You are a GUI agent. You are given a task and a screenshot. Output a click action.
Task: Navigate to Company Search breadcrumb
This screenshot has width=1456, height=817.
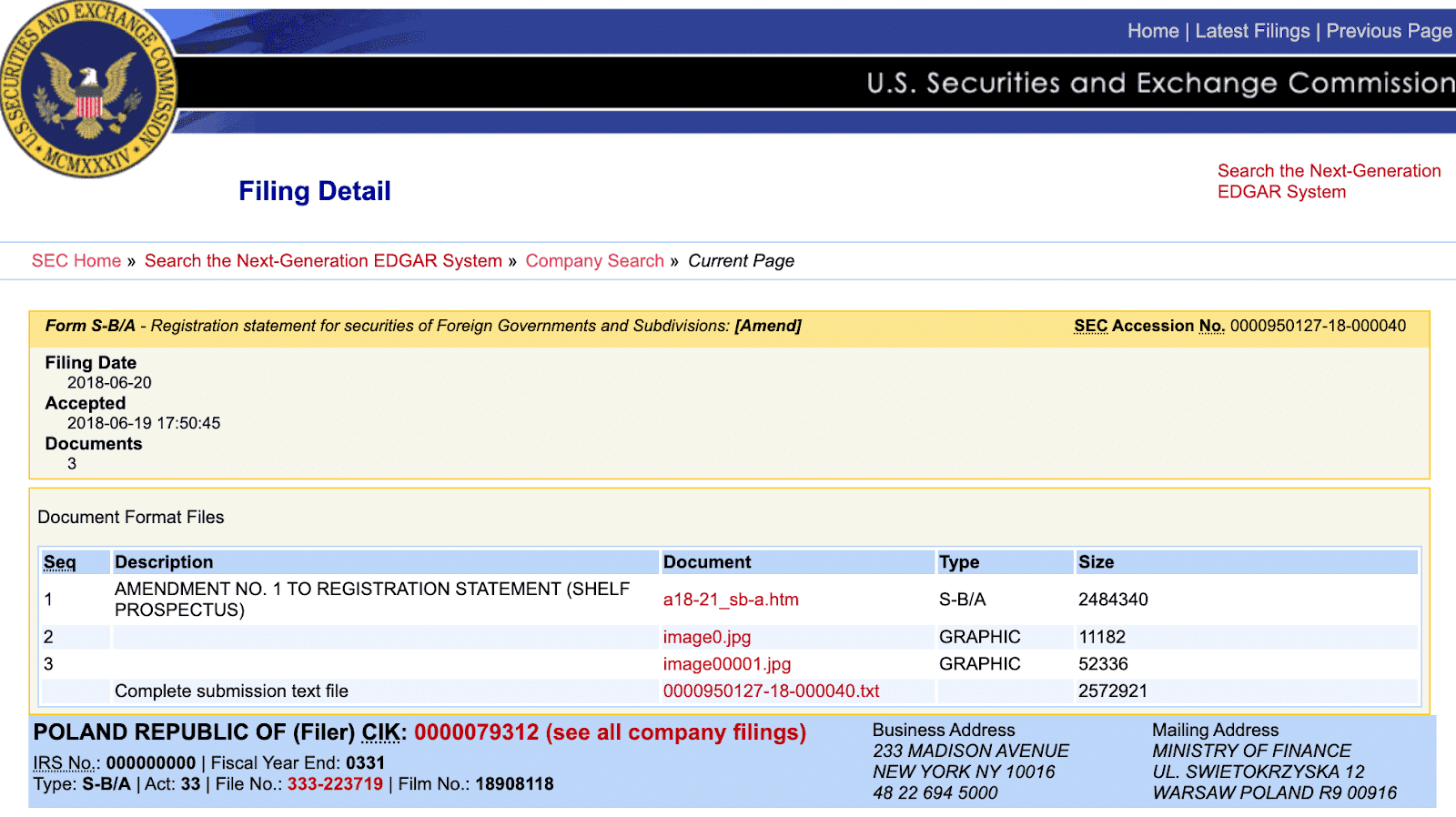coord(594,261)
